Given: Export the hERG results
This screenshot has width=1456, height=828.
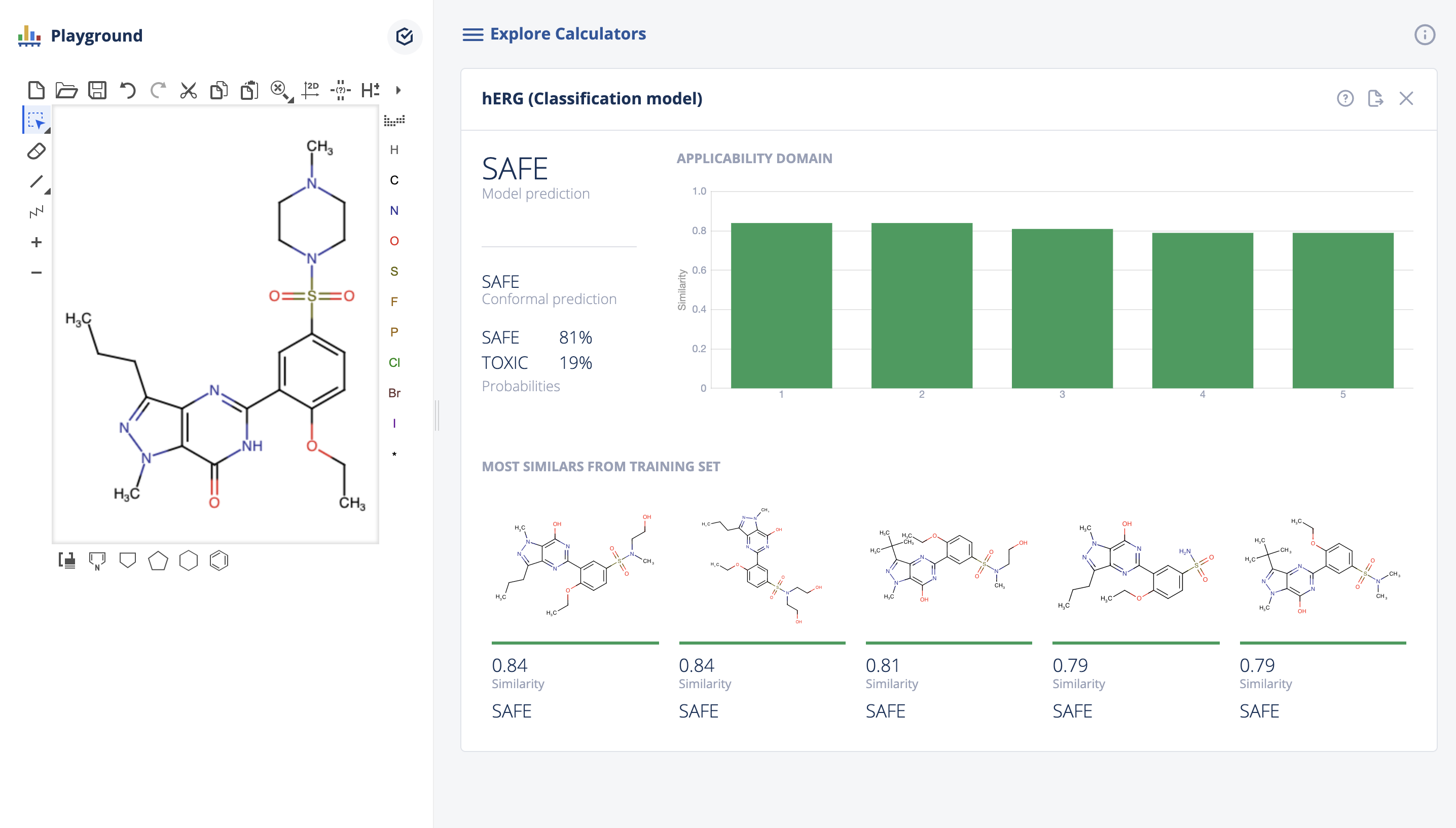Looking at the screenshot, I should (x=1375, y=98).
